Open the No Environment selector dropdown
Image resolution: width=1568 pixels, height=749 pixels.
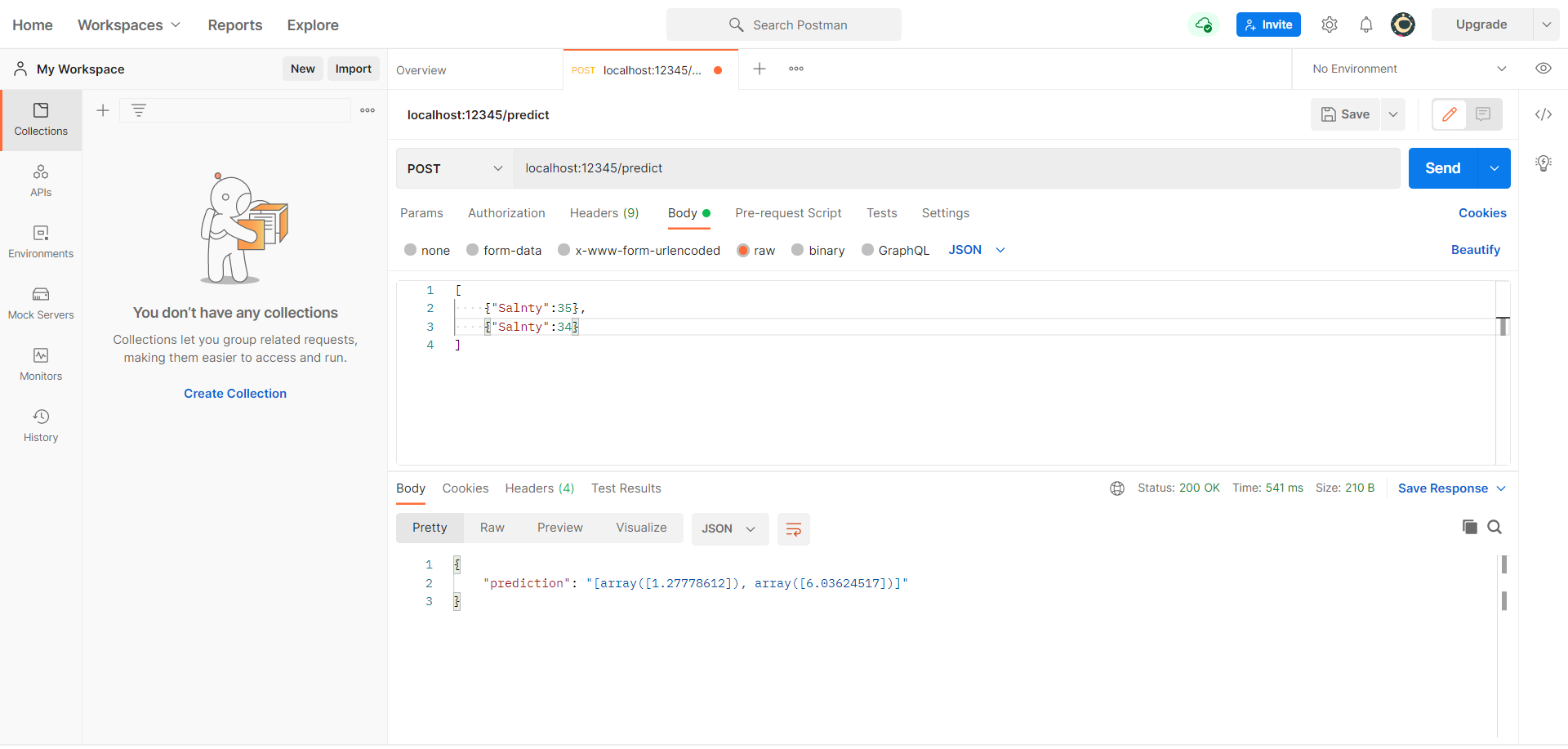point(1408,69)
